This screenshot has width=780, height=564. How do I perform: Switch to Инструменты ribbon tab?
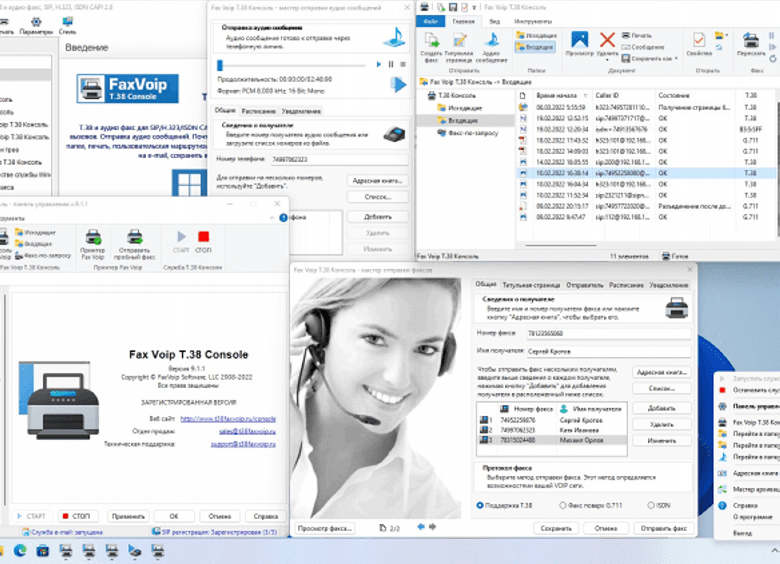tap(532, 21)
